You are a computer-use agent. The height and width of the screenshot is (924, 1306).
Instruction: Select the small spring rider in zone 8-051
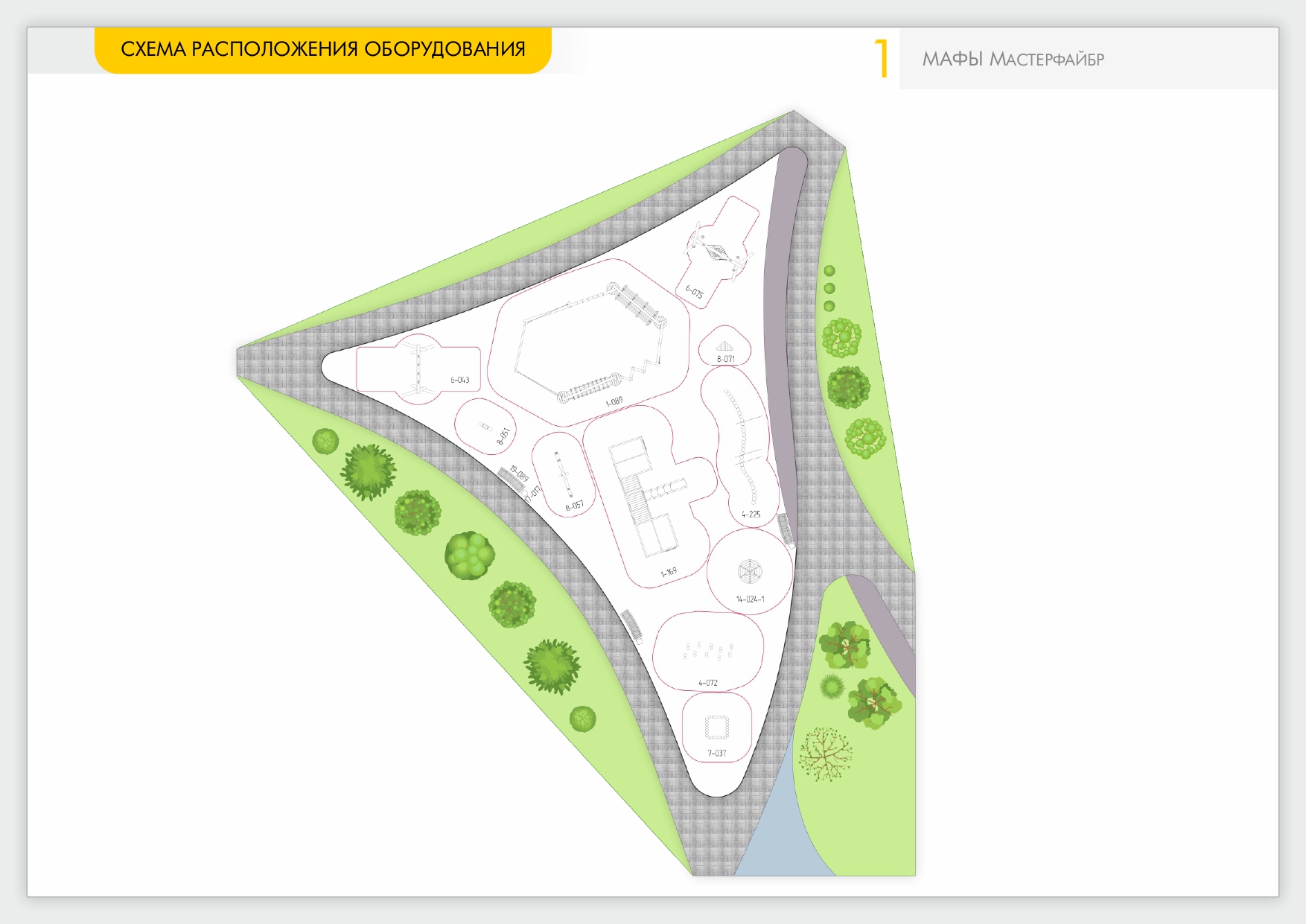pos(485,427)
